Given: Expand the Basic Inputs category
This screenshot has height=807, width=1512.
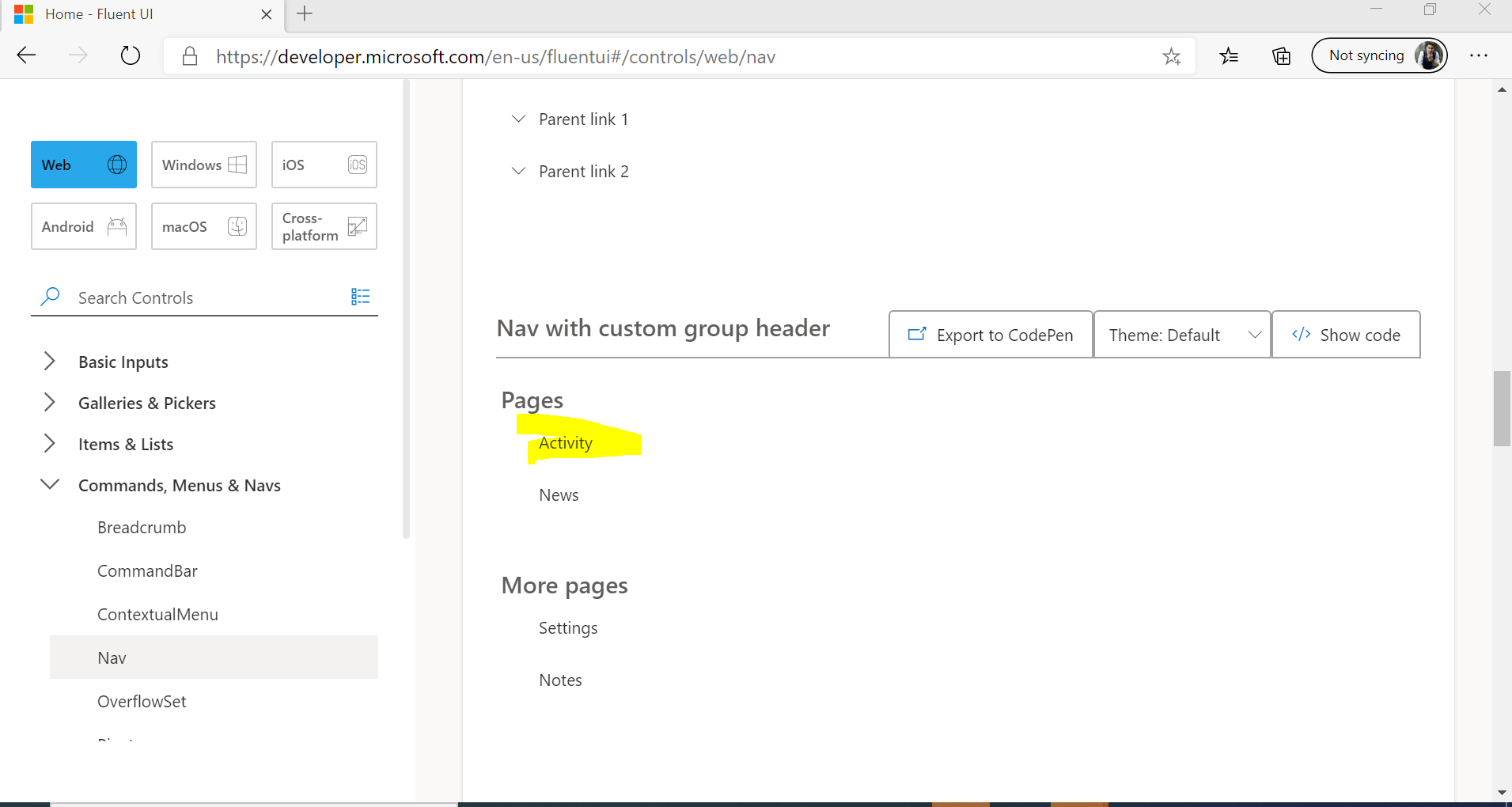Looking at the screenshot, I should (x=50, y=362).
